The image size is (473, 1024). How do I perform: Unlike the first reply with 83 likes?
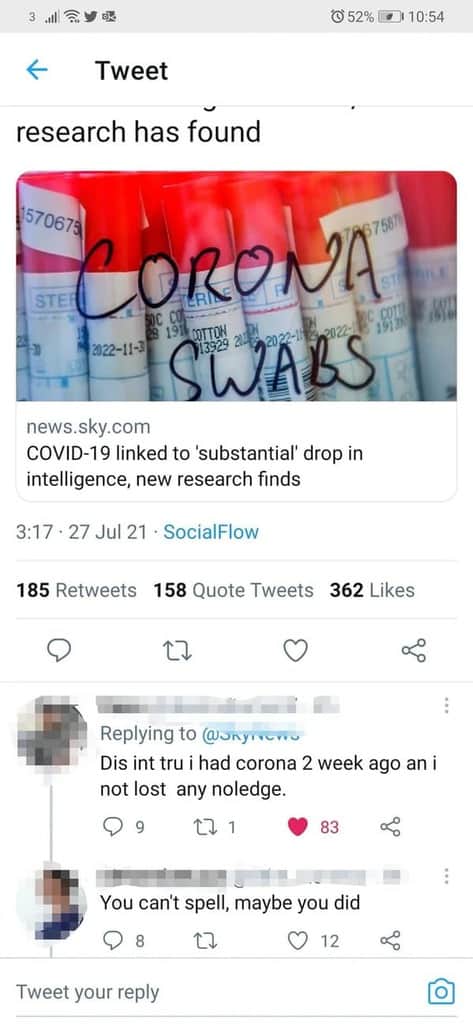coord(298,827)
